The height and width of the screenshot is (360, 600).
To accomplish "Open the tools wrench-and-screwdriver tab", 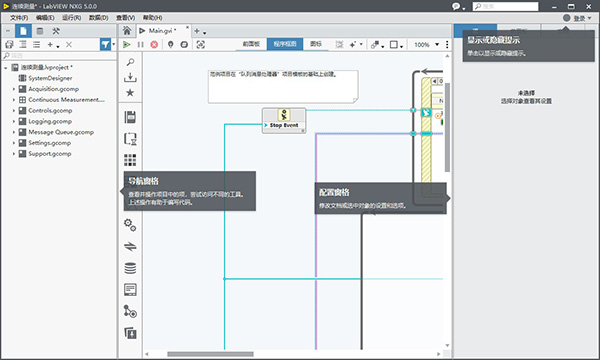I will 56,31.
